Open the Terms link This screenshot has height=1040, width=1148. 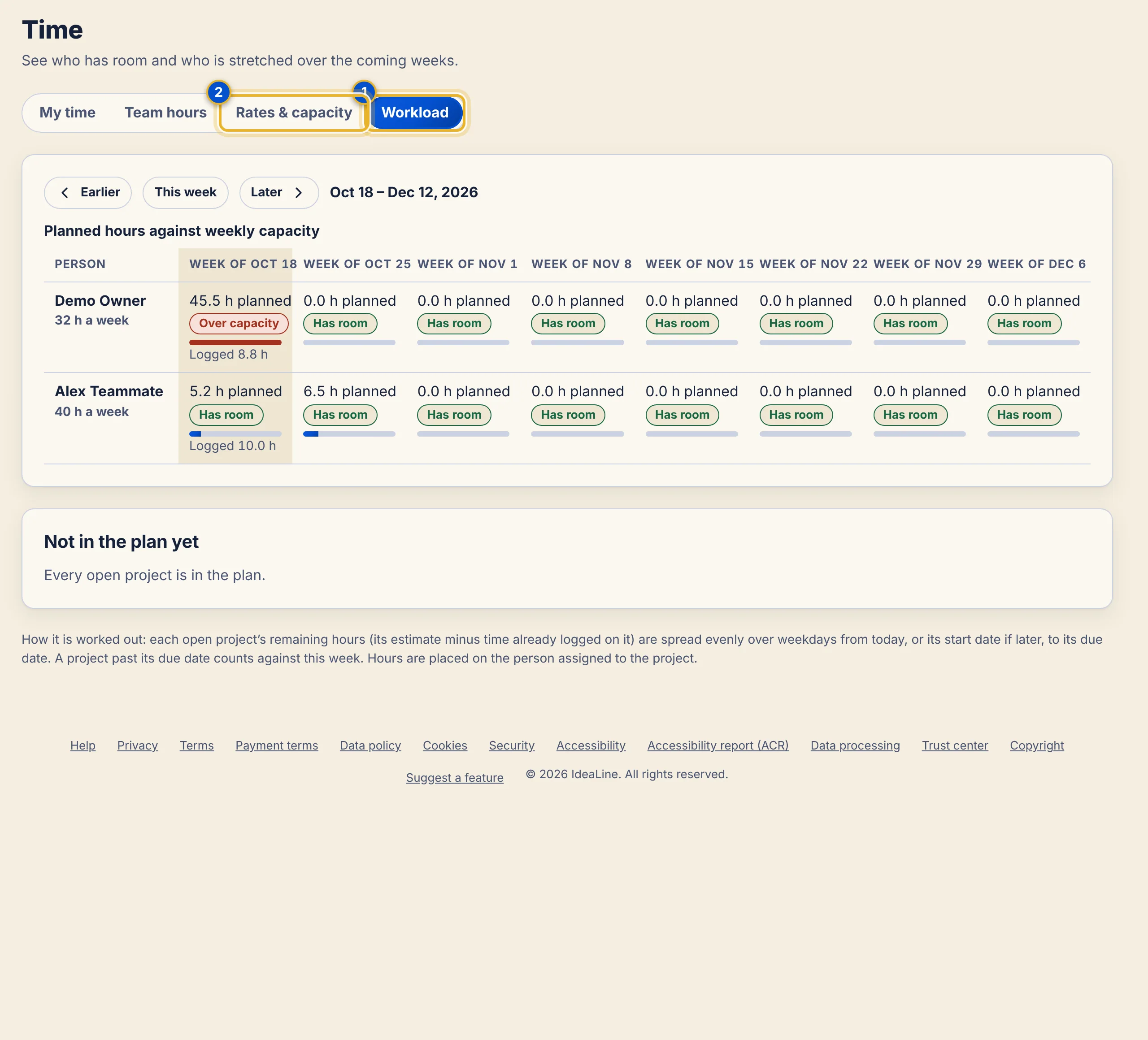[196, 745]
